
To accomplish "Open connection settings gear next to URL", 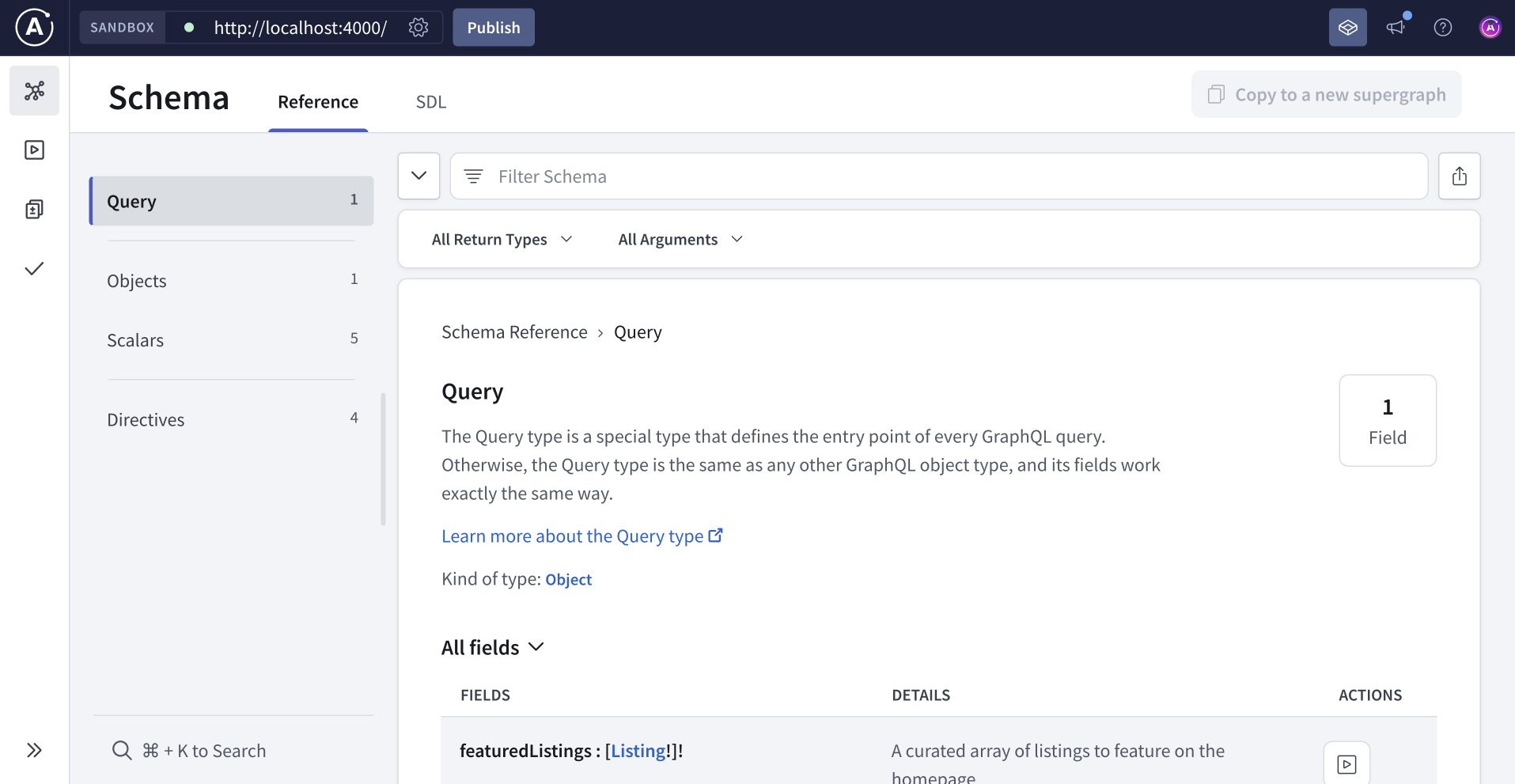I will pos(419,27).
